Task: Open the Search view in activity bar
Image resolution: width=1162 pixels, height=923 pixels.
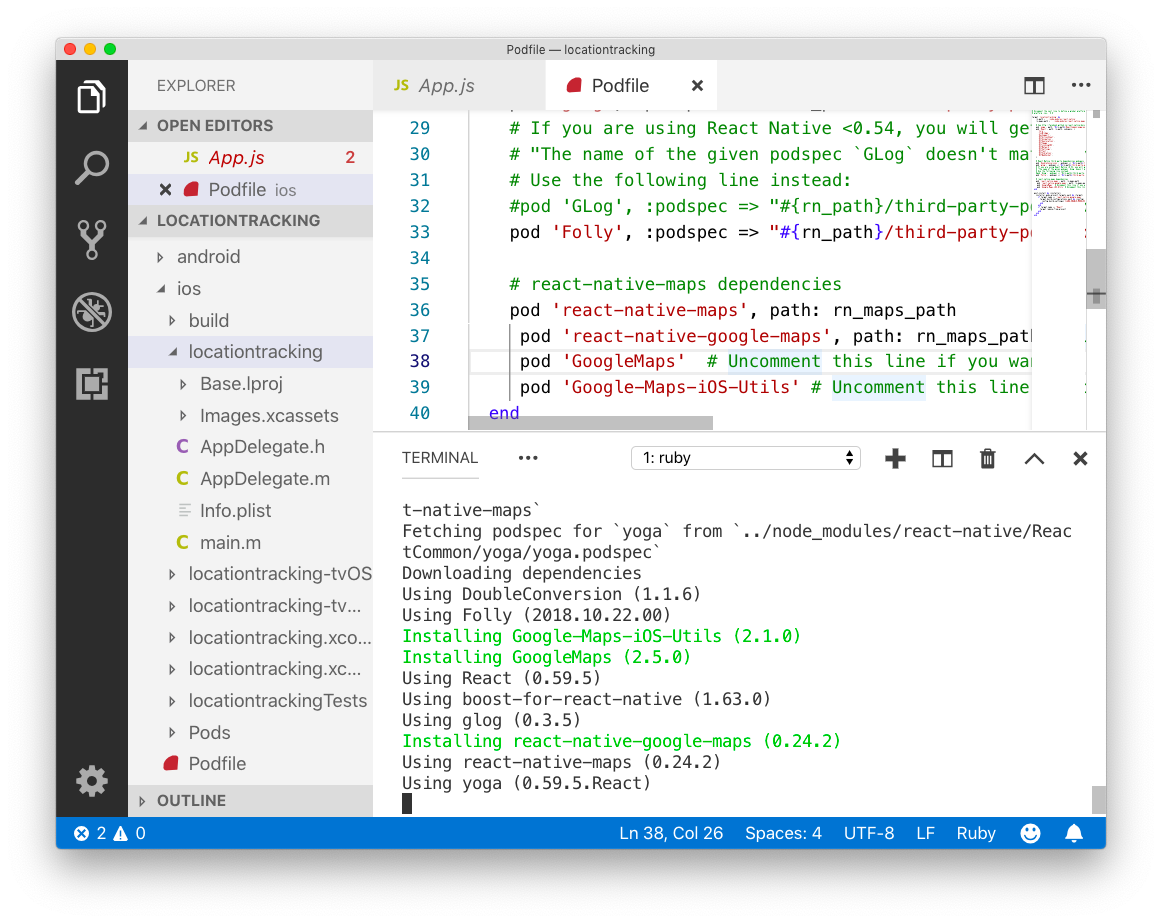Action: (92, 168)
